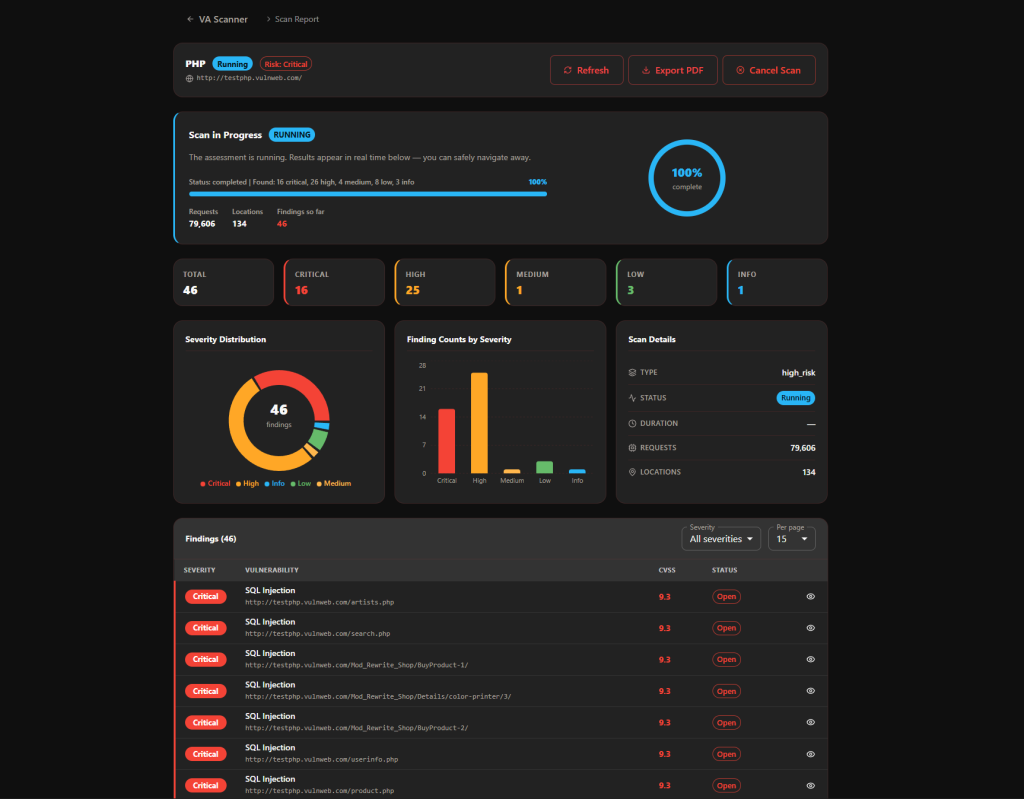Select the Critical summary card showing 16

click(333, 282)
